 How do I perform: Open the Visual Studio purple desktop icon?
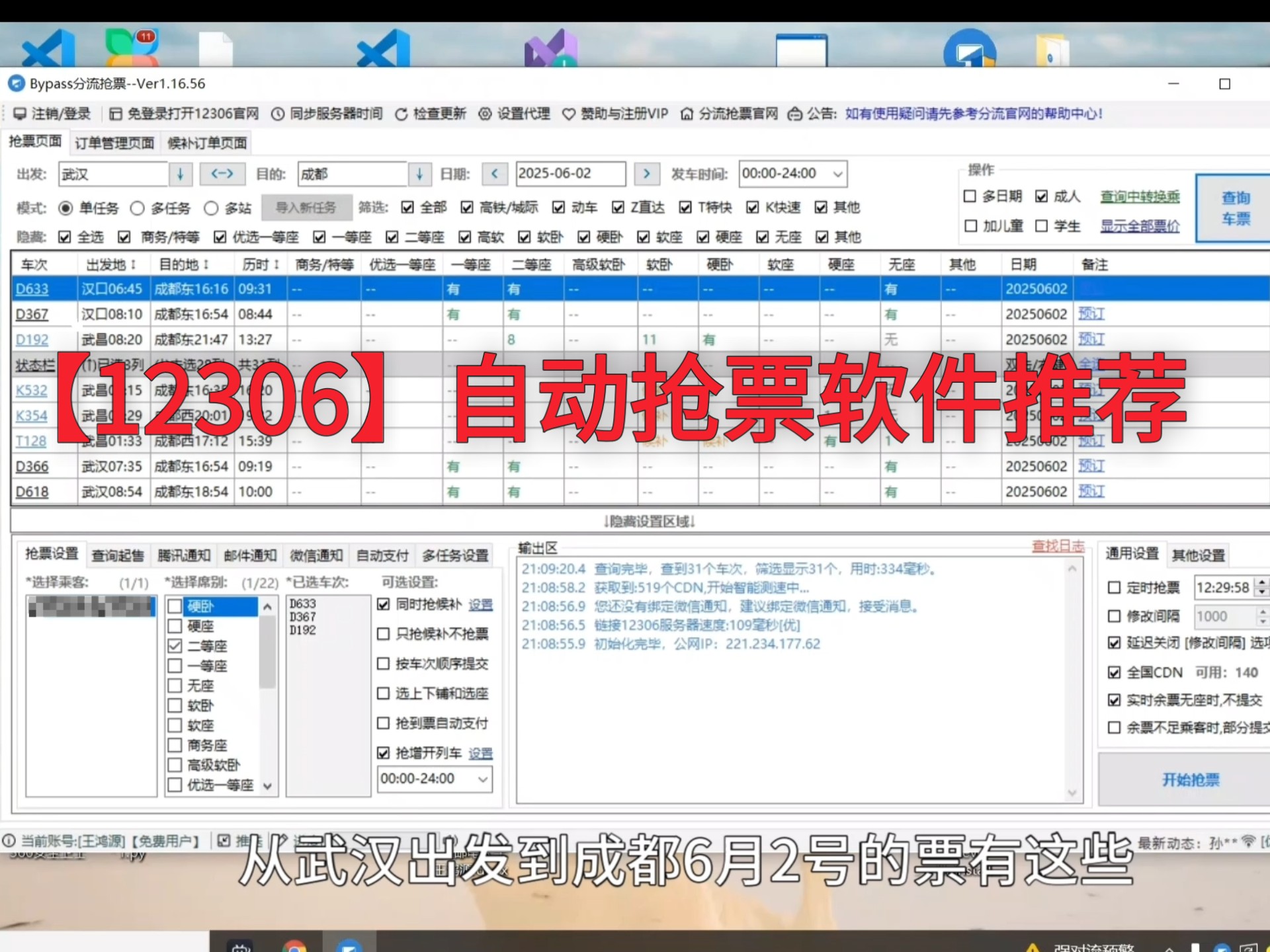551,49
